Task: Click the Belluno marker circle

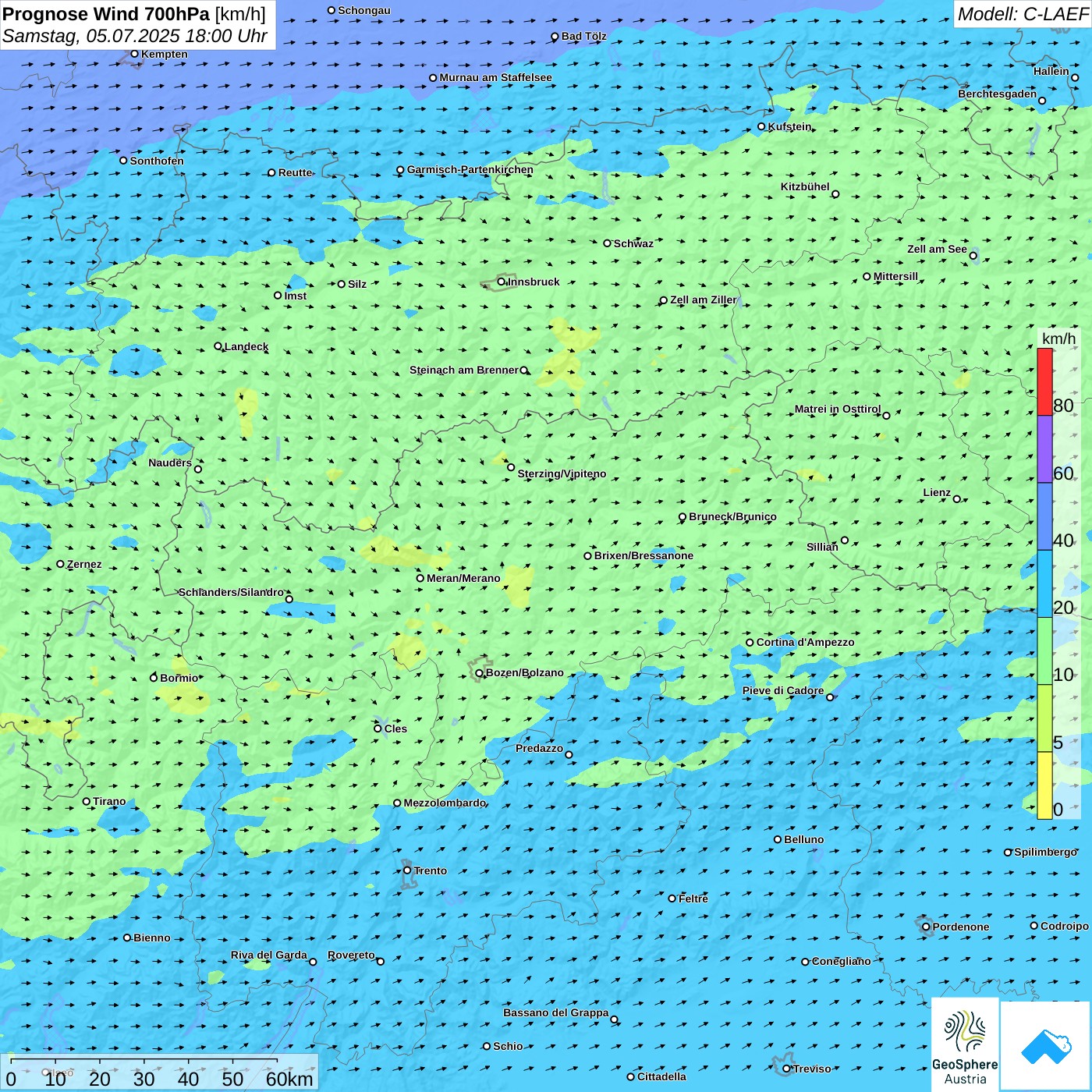Action: click(x=778, y=839)
